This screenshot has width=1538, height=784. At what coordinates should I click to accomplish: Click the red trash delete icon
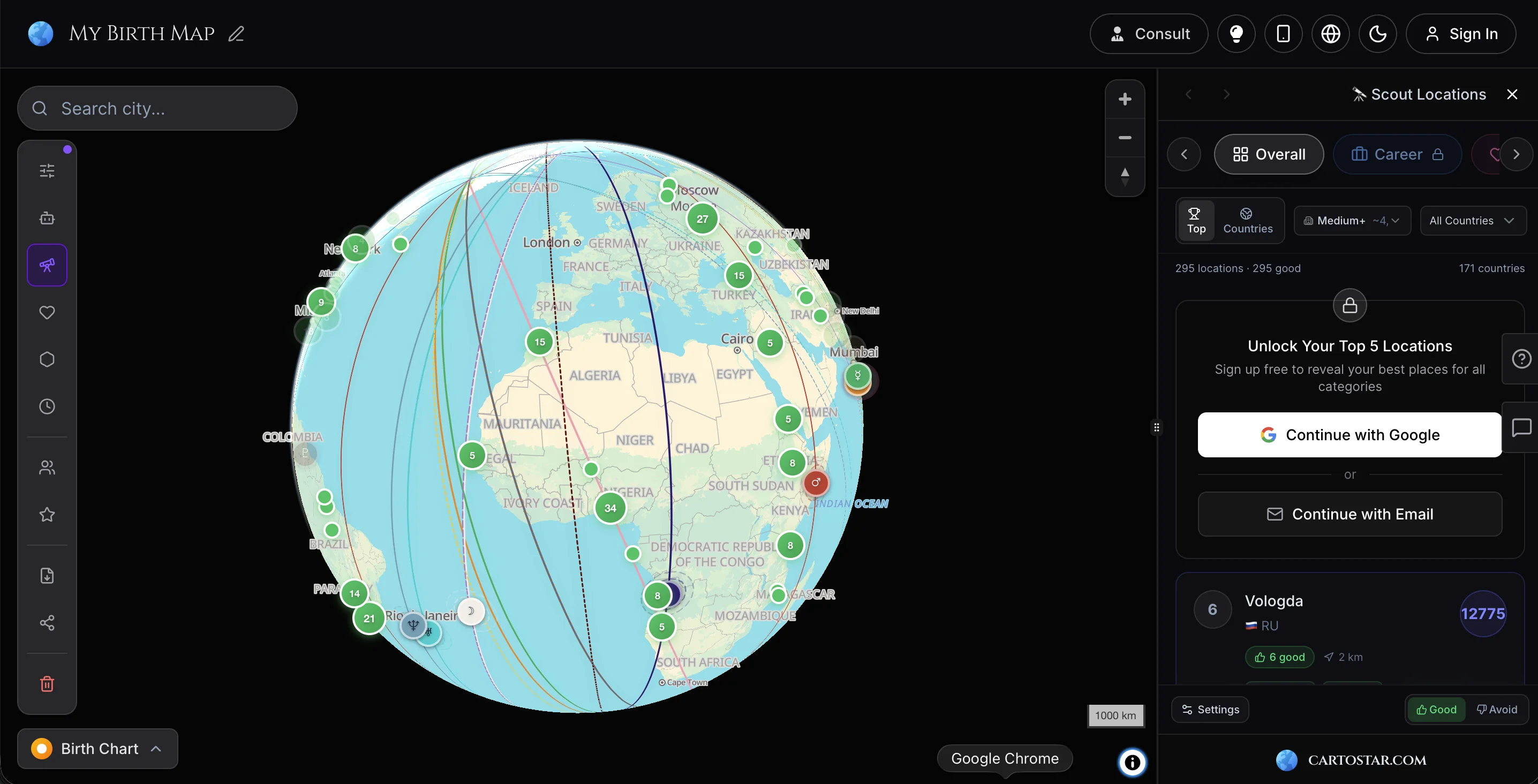coord(47,684)
